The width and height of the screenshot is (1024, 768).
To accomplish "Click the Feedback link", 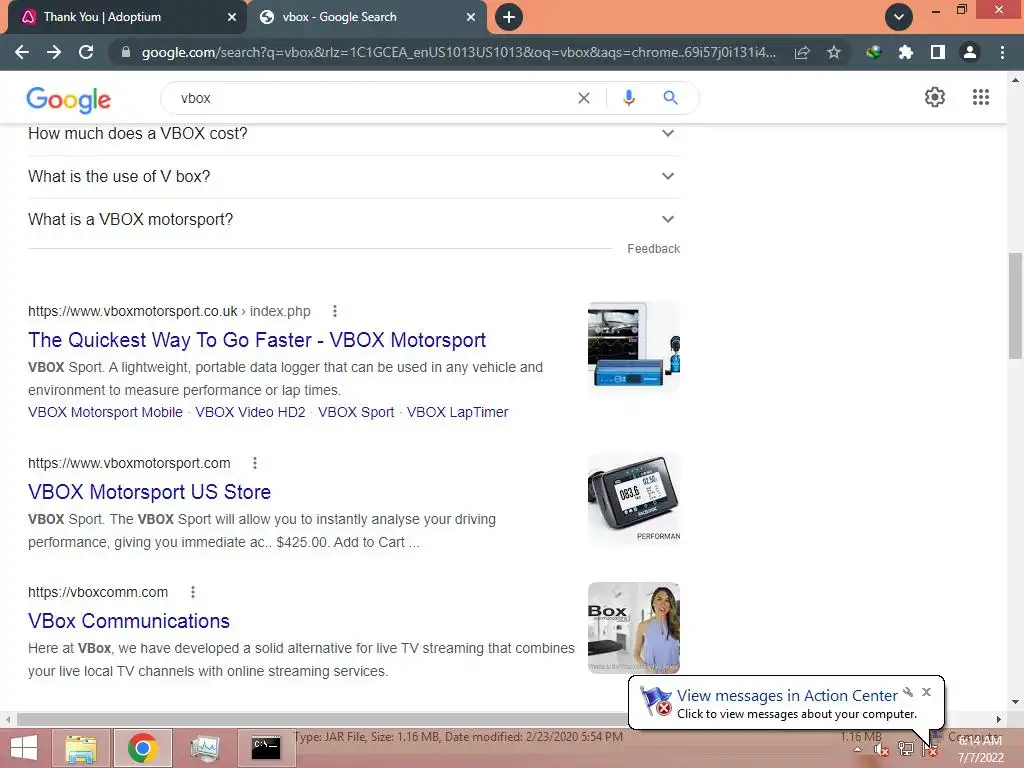I will pyautogui.click(x=653, y=249).
